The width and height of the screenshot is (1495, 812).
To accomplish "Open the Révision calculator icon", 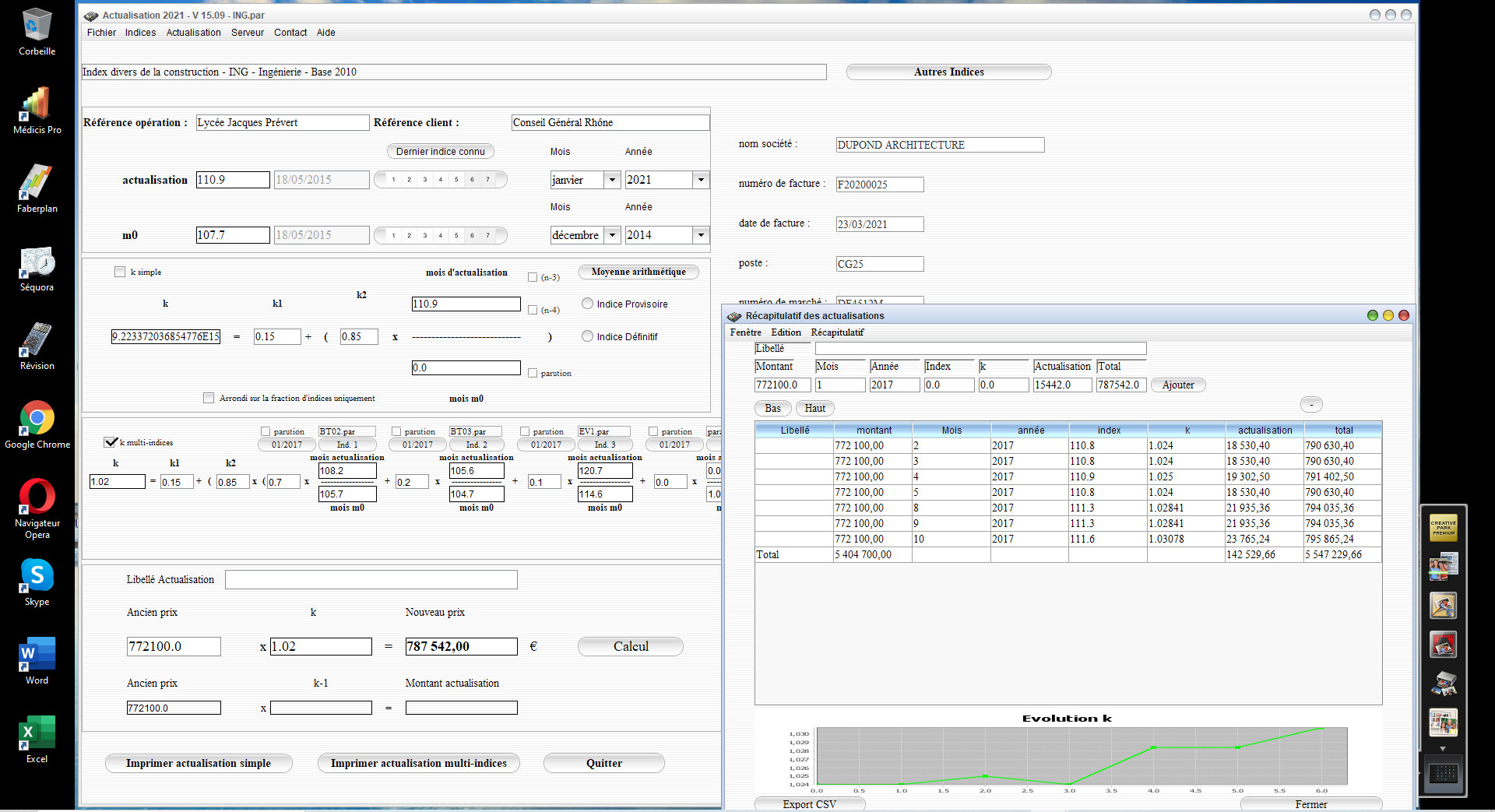I will [x=37, y=345].
